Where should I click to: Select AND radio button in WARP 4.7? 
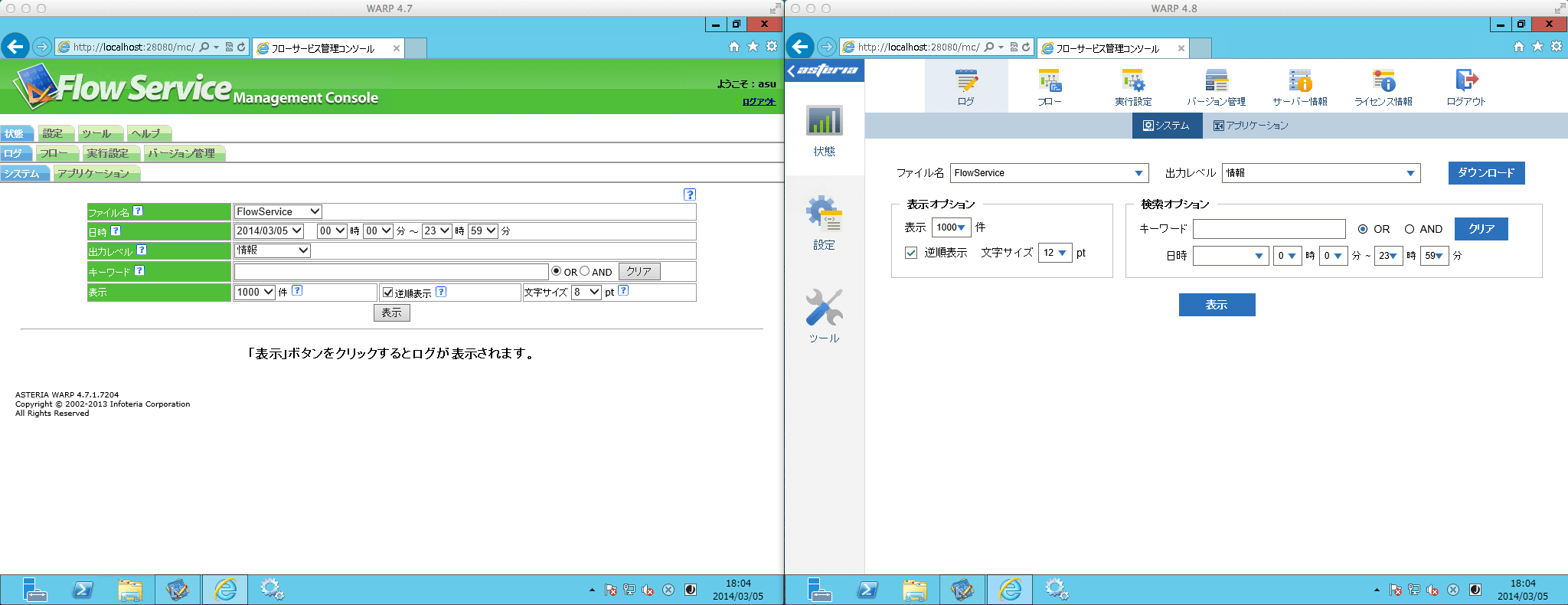pyautogui.click(x=585, y=271)
